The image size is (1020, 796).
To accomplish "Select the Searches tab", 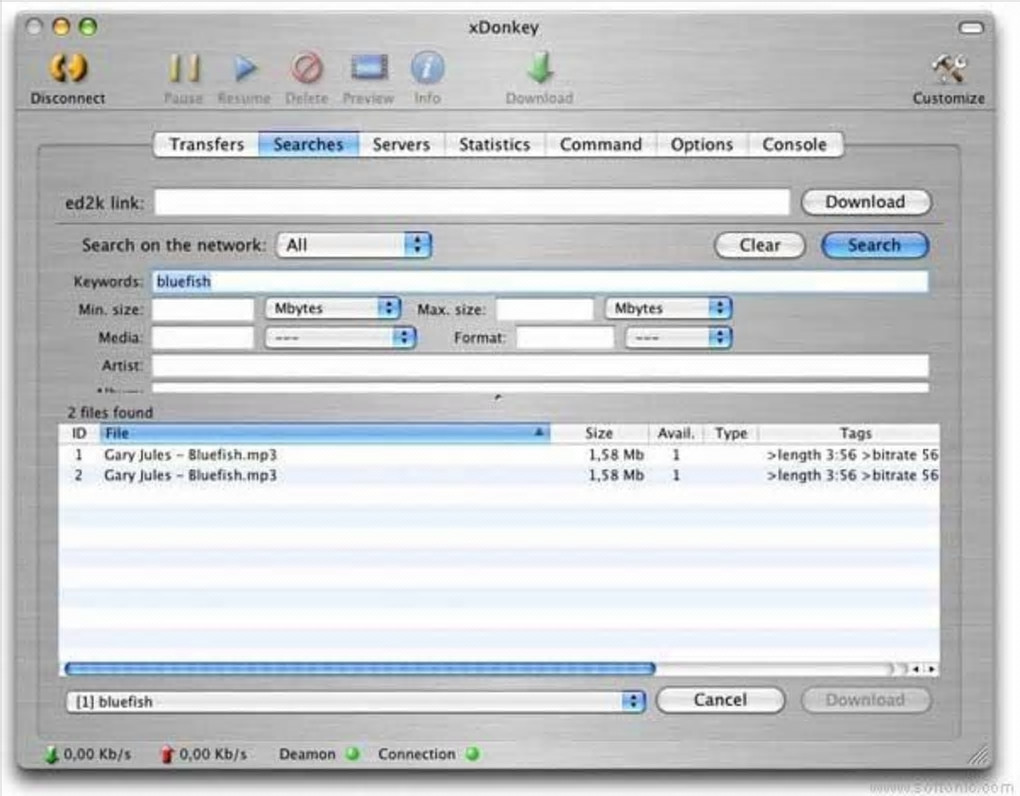I will (308, 144).
